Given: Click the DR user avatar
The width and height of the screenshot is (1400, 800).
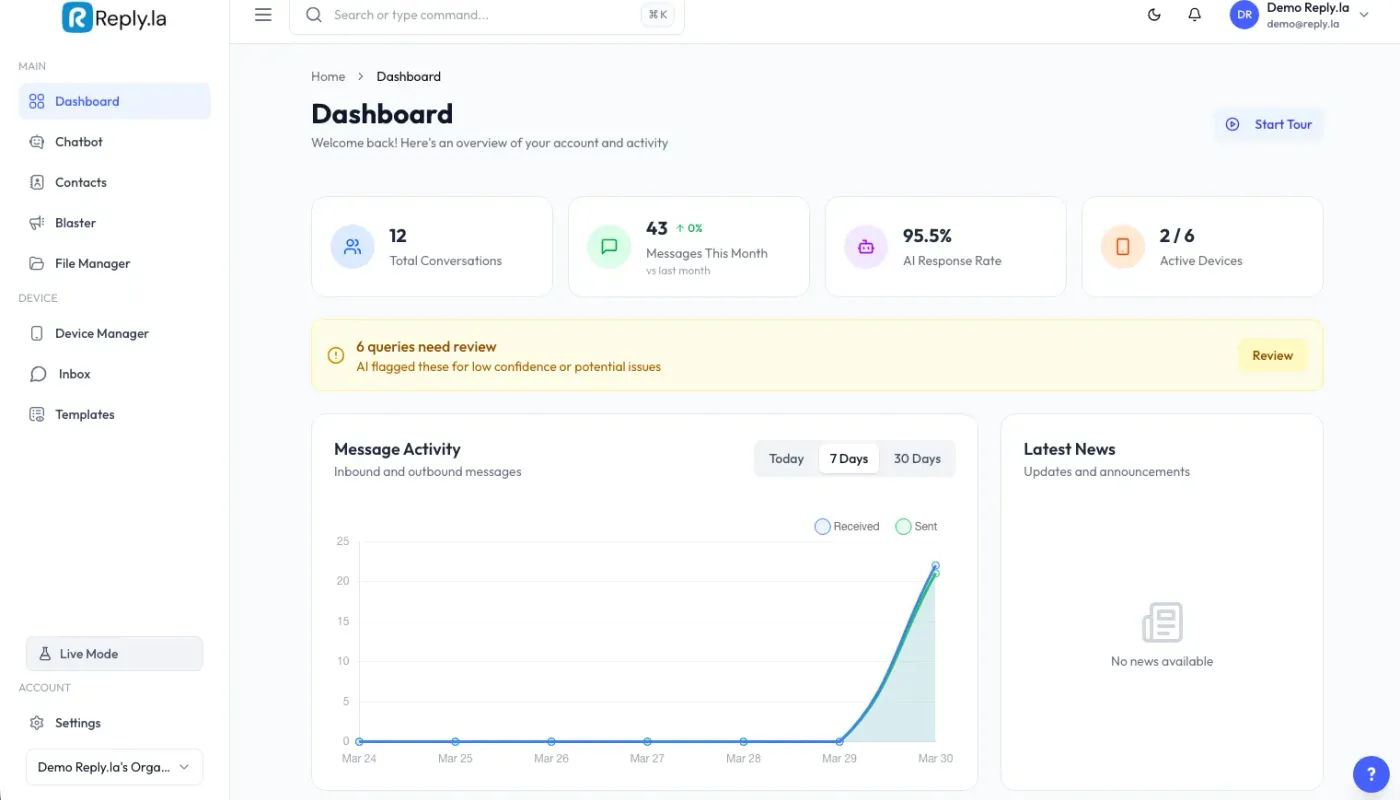Looking at the screenshot, I should pyautogui.click(x=1244, y=15).
